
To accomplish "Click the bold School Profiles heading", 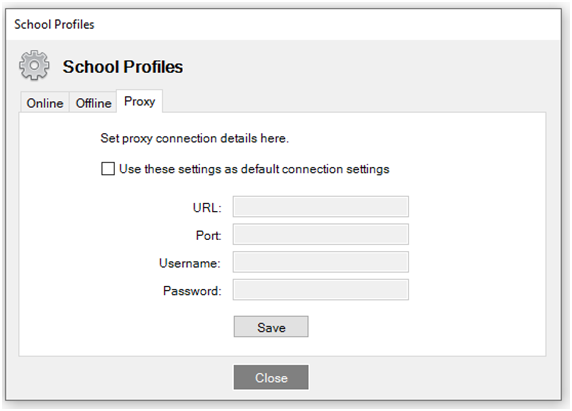I will (123, 67).
